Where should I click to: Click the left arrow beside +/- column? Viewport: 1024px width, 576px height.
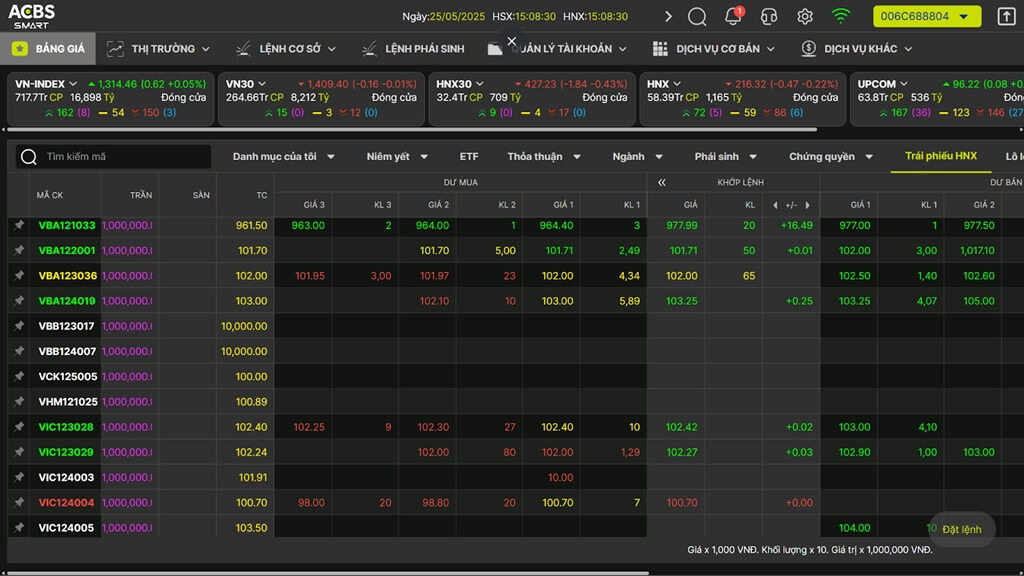775,205
